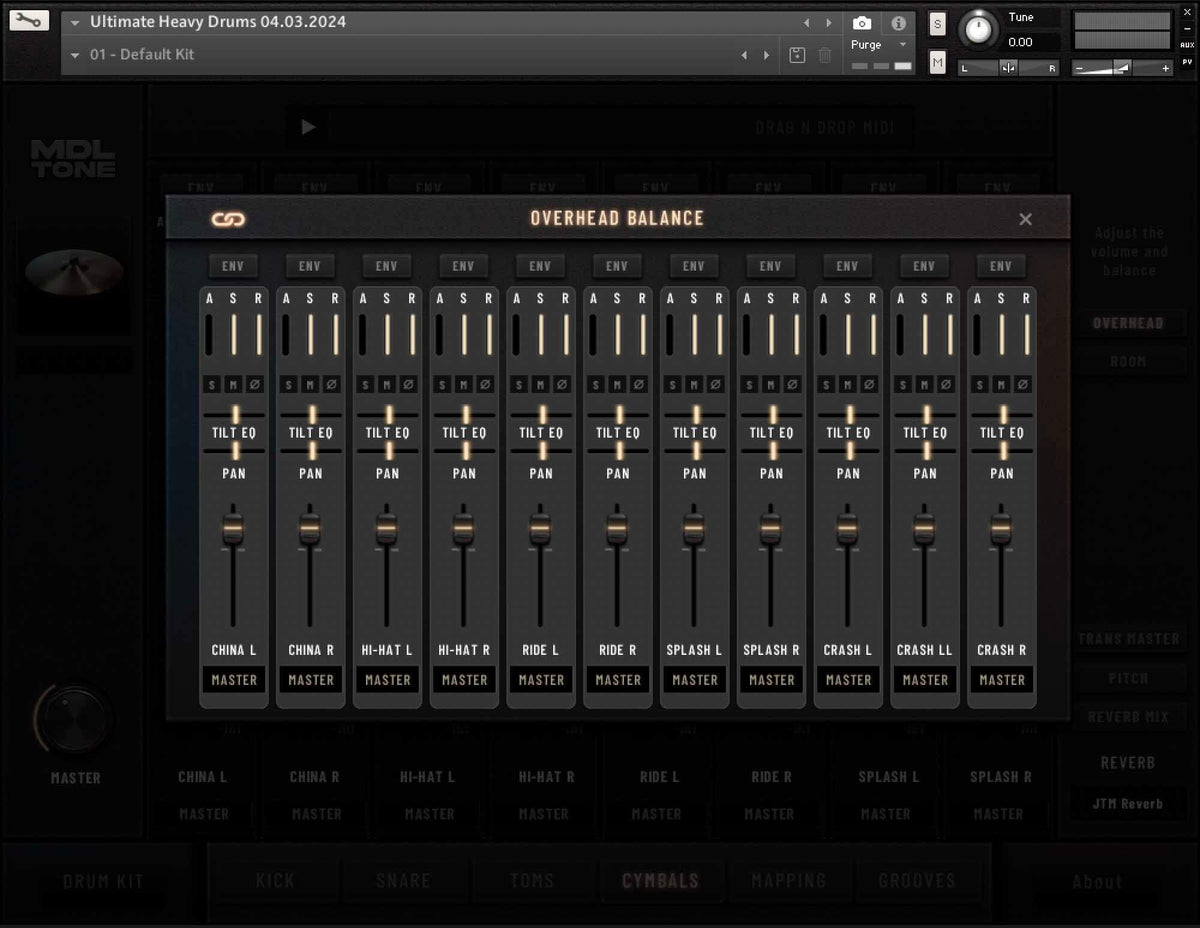Image resolution: width=1200 pixels, height=928 pixels.
Task: Open the About page
Action: pos(1097,881)
